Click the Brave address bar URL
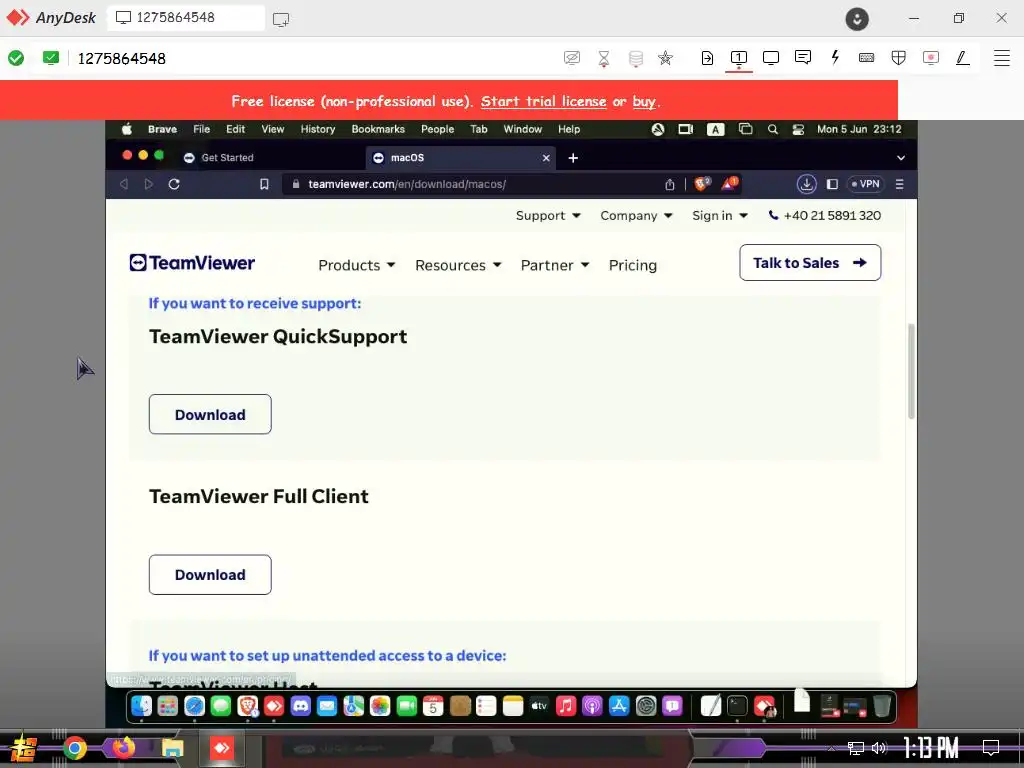This screenshot has width=1024, height=768. pyautogui.click(x=407, y=184)
